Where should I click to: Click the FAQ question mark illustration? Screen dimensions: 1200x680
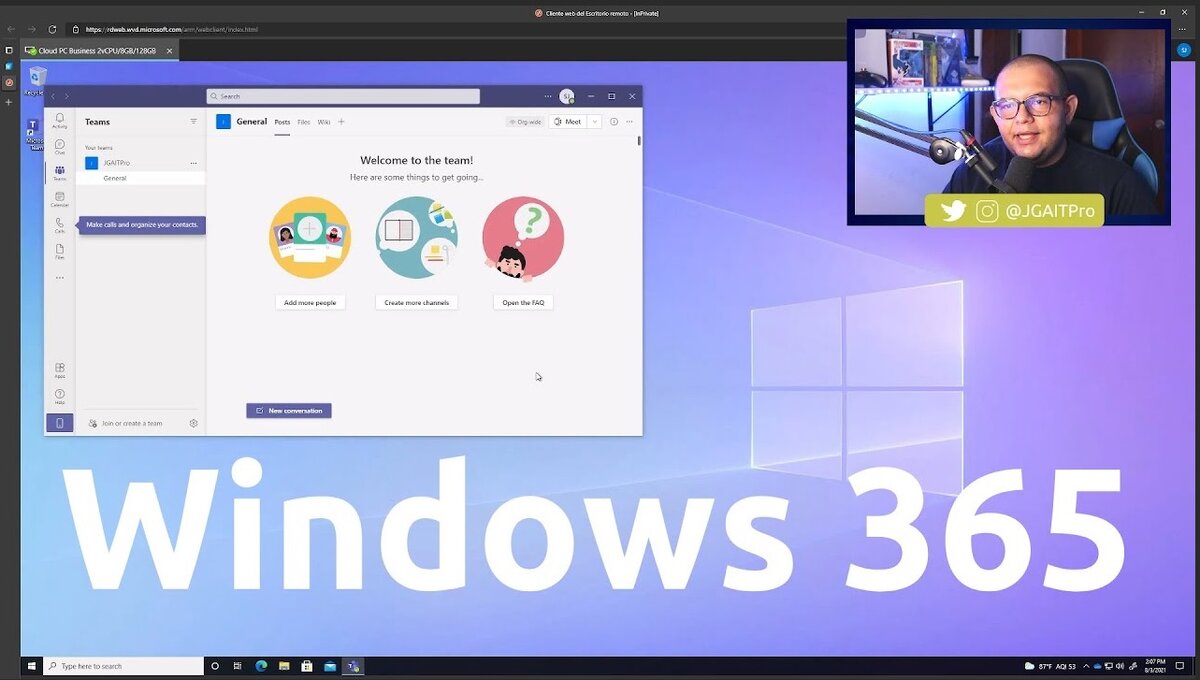point(523,238)
